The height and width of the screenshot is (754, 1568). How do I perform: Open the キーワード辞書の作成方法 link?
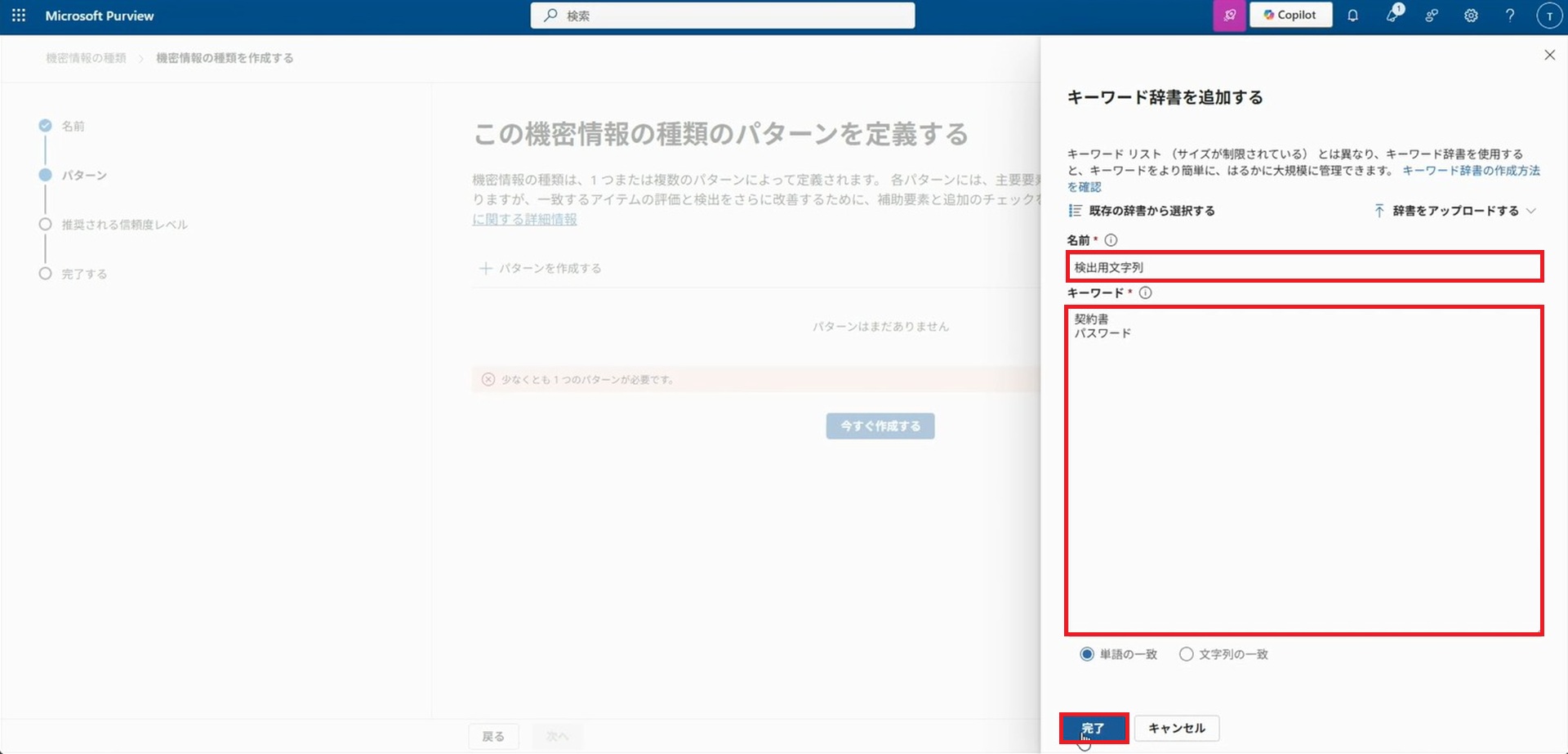click(x=1470, y=171)
